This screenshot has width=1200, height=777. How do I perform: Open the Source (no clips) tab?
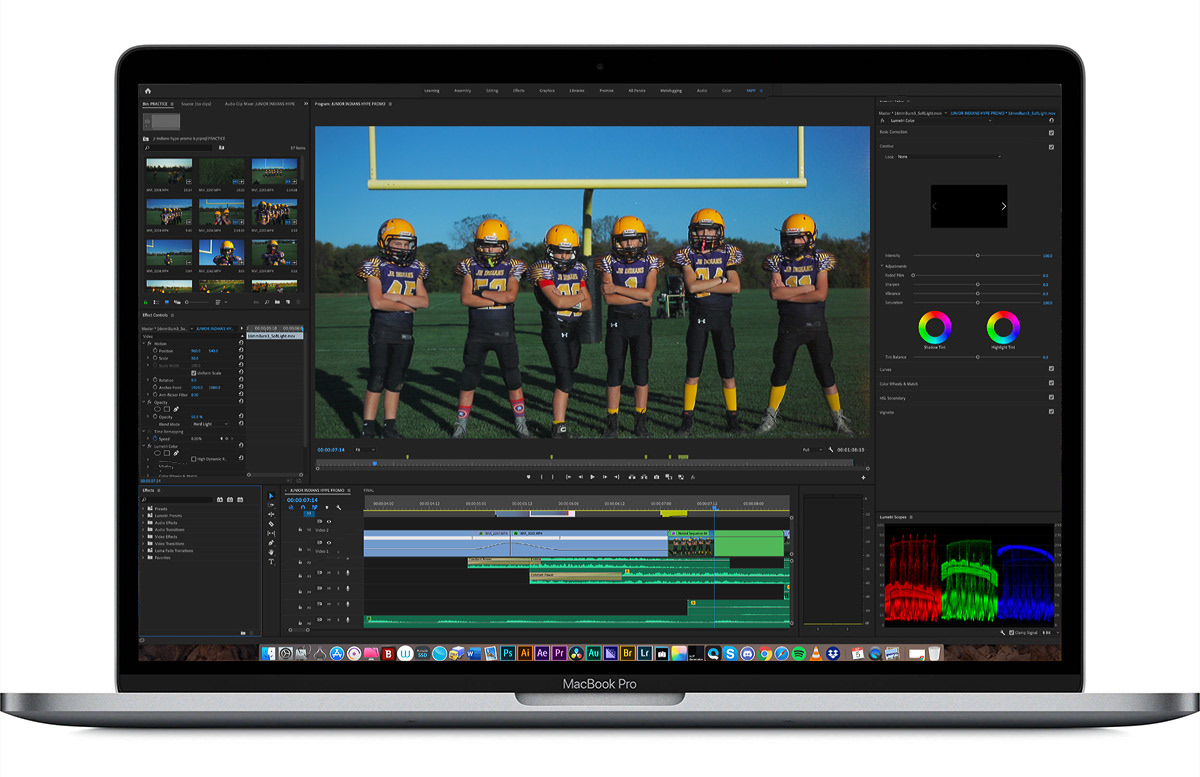point(196,104)
